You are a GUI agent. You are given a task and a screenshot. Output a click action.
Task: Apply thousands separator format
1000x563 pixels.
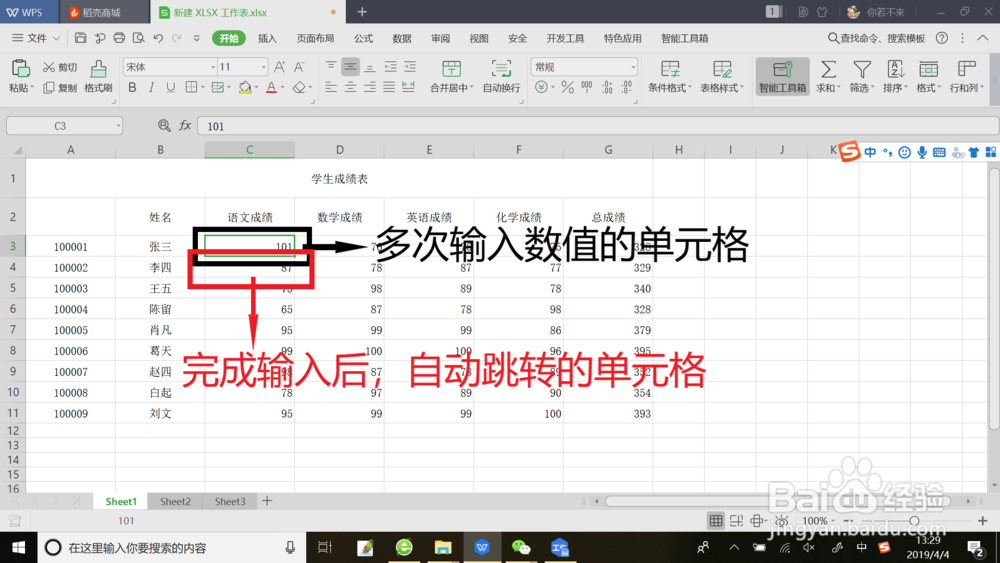point(587,87)
